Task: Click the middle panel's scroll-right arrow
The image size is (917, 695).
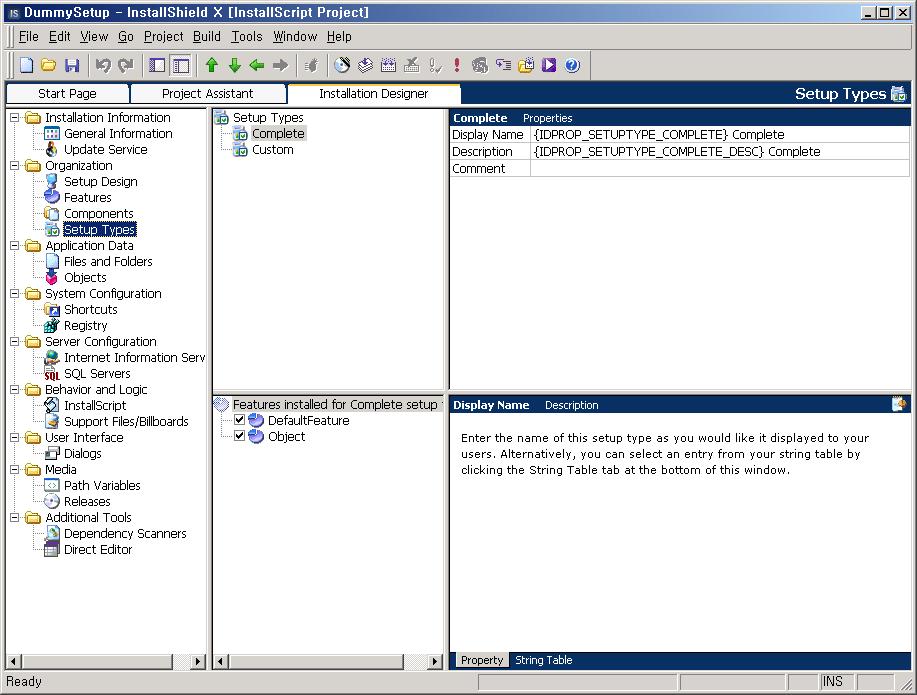Action: (x=435, y=662)
